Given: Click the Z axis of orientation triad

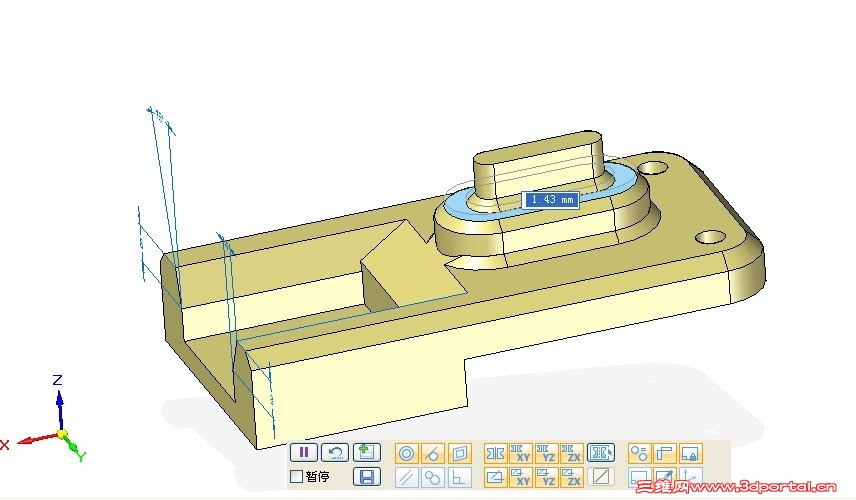Looking at the screenshot, I should point(60,404).
